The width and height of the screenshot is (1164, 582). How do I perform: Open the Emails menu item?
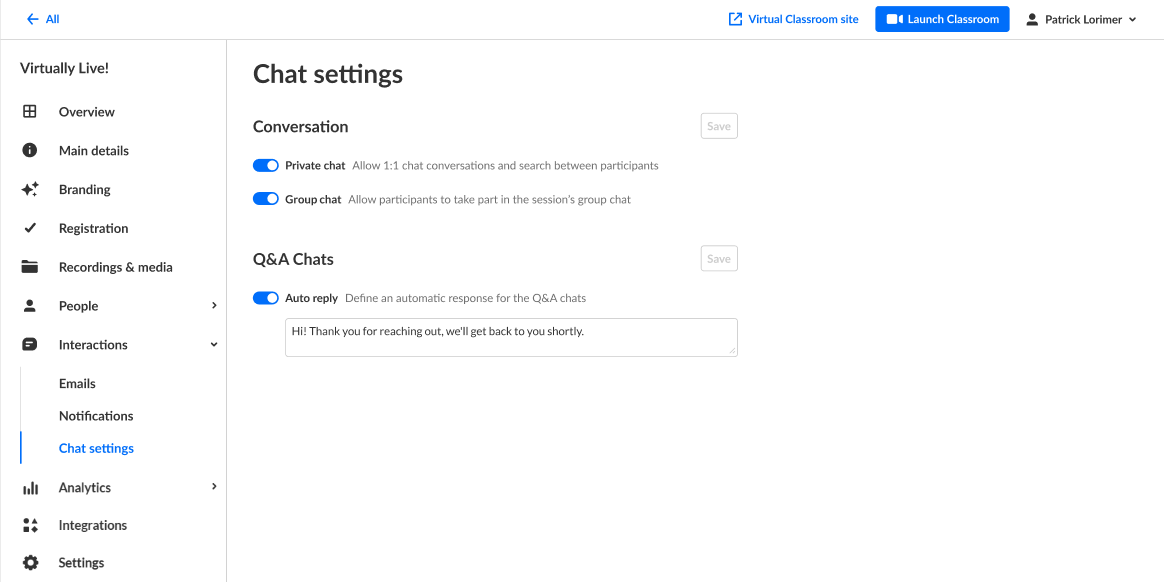tap(77, 384)
